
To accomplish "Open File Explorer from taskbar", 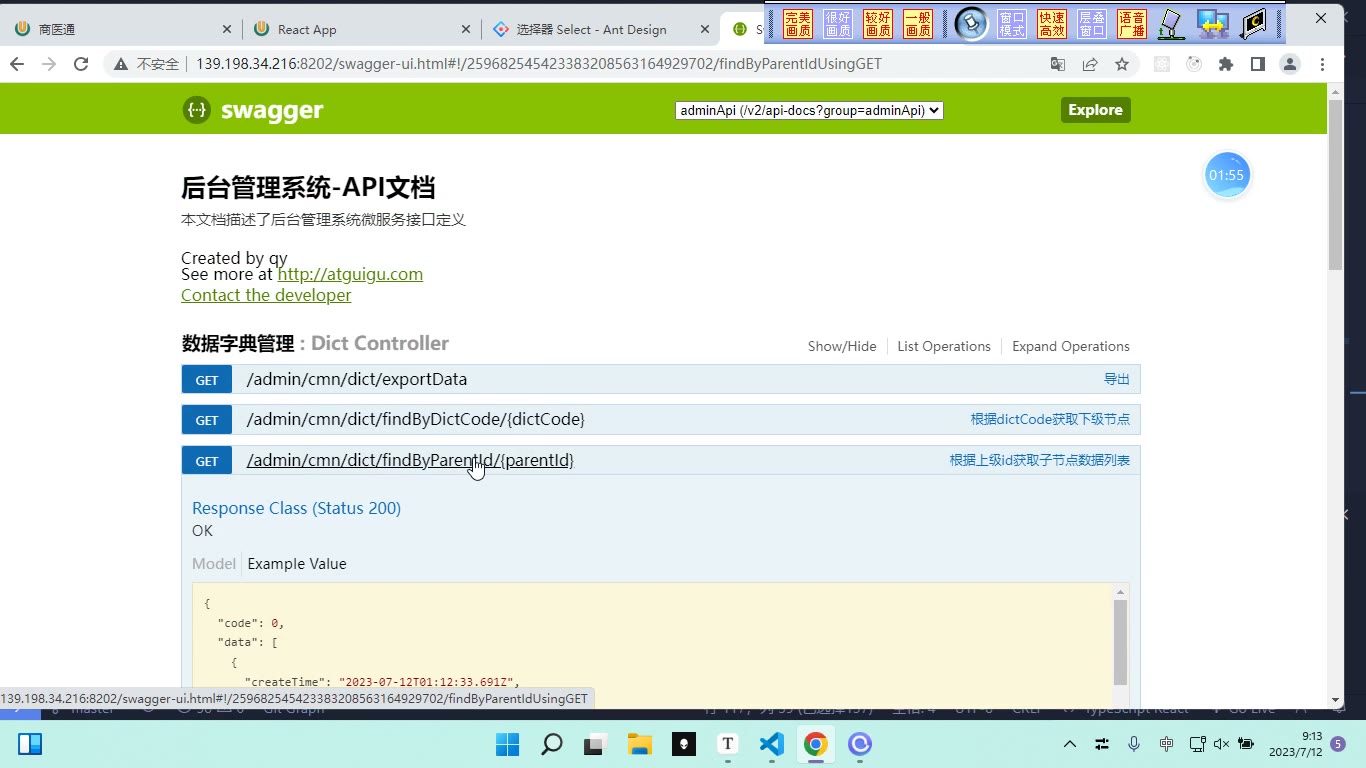I will point(639,744).
